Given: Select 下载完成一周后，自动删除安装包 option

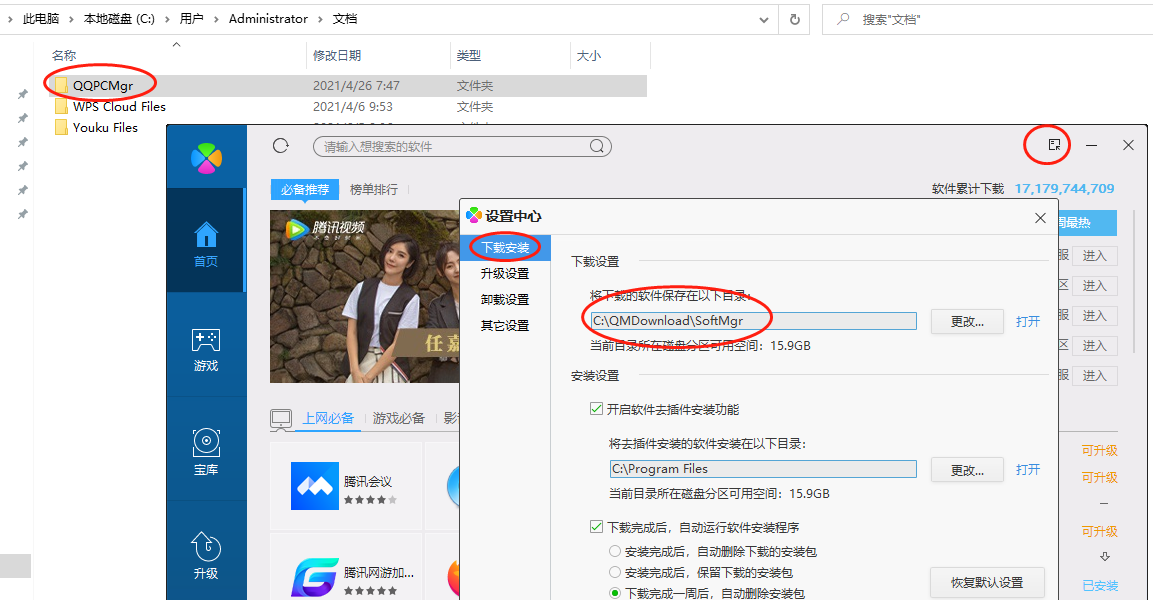Looking at the screenshot, I should click(615, 593).
